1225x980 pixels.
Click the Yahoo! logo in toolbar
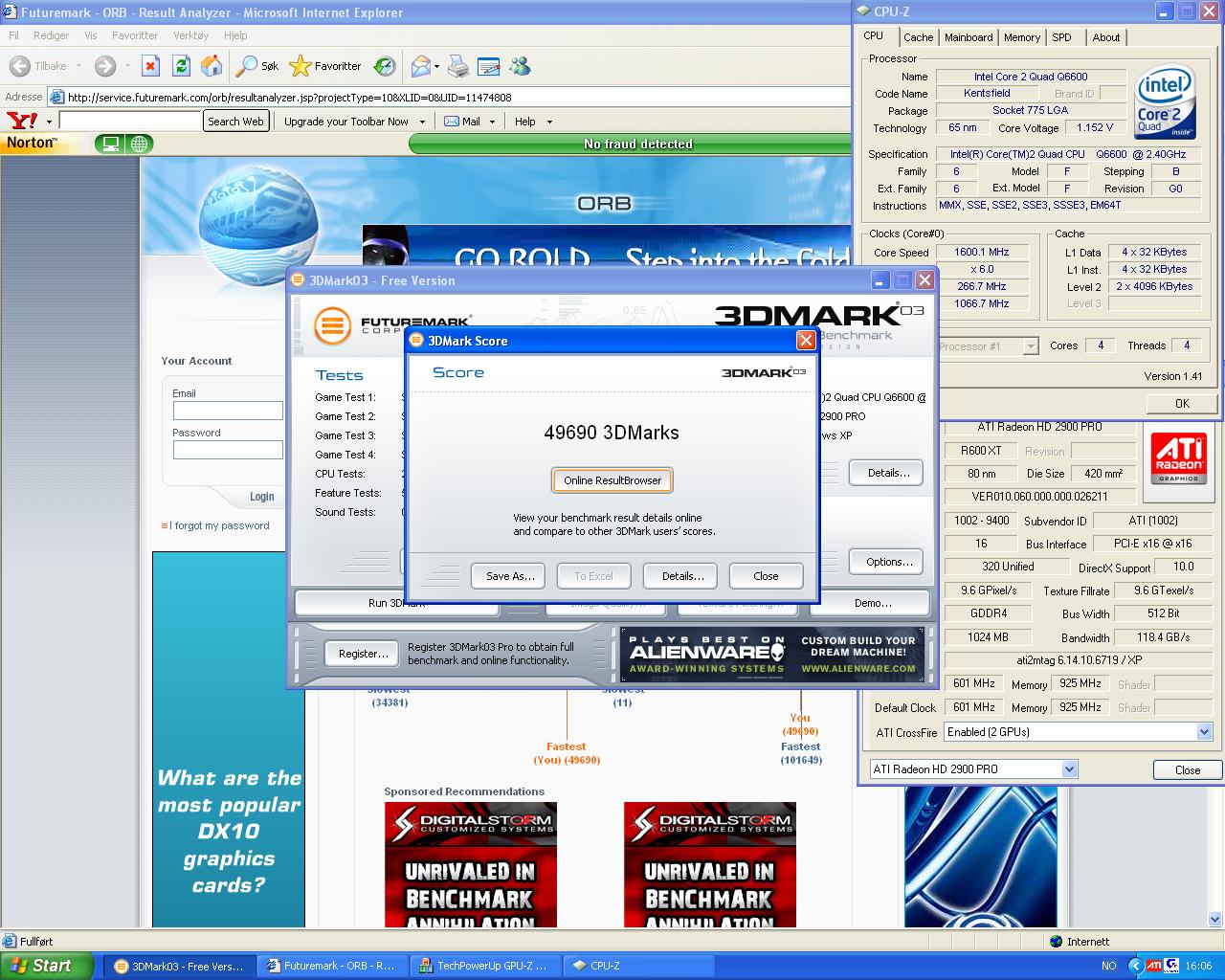point(22,121)
